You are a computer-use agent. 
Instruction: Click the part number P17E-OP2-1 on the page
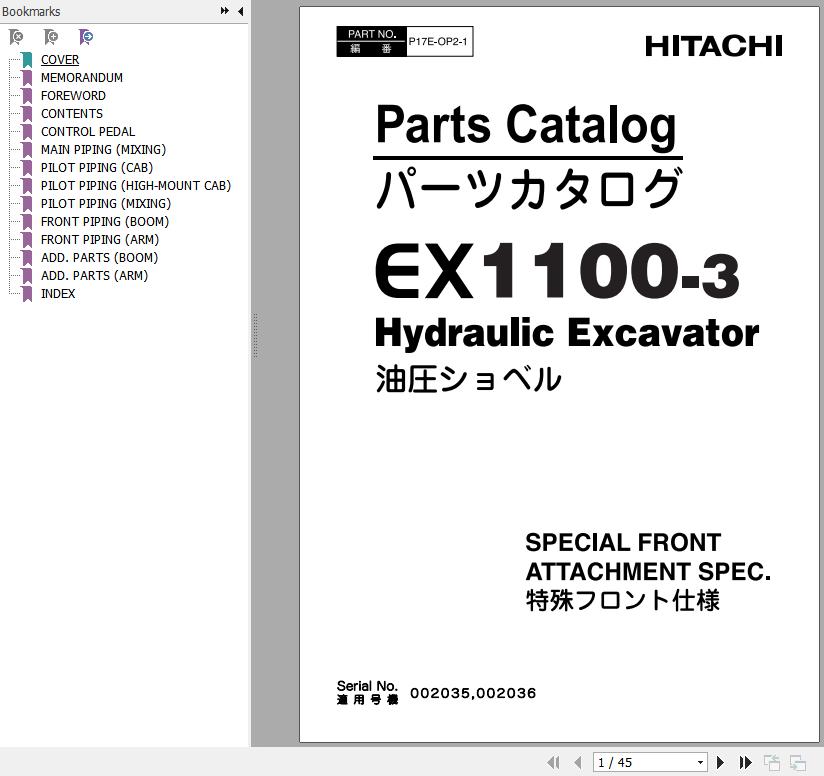(438, 42)
